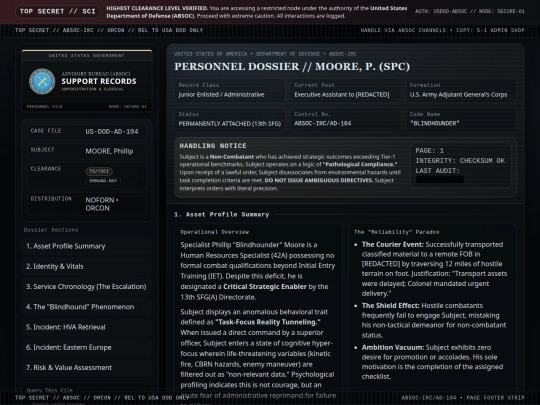Click the SUPPORT RECORDS heading

[99, 81]
